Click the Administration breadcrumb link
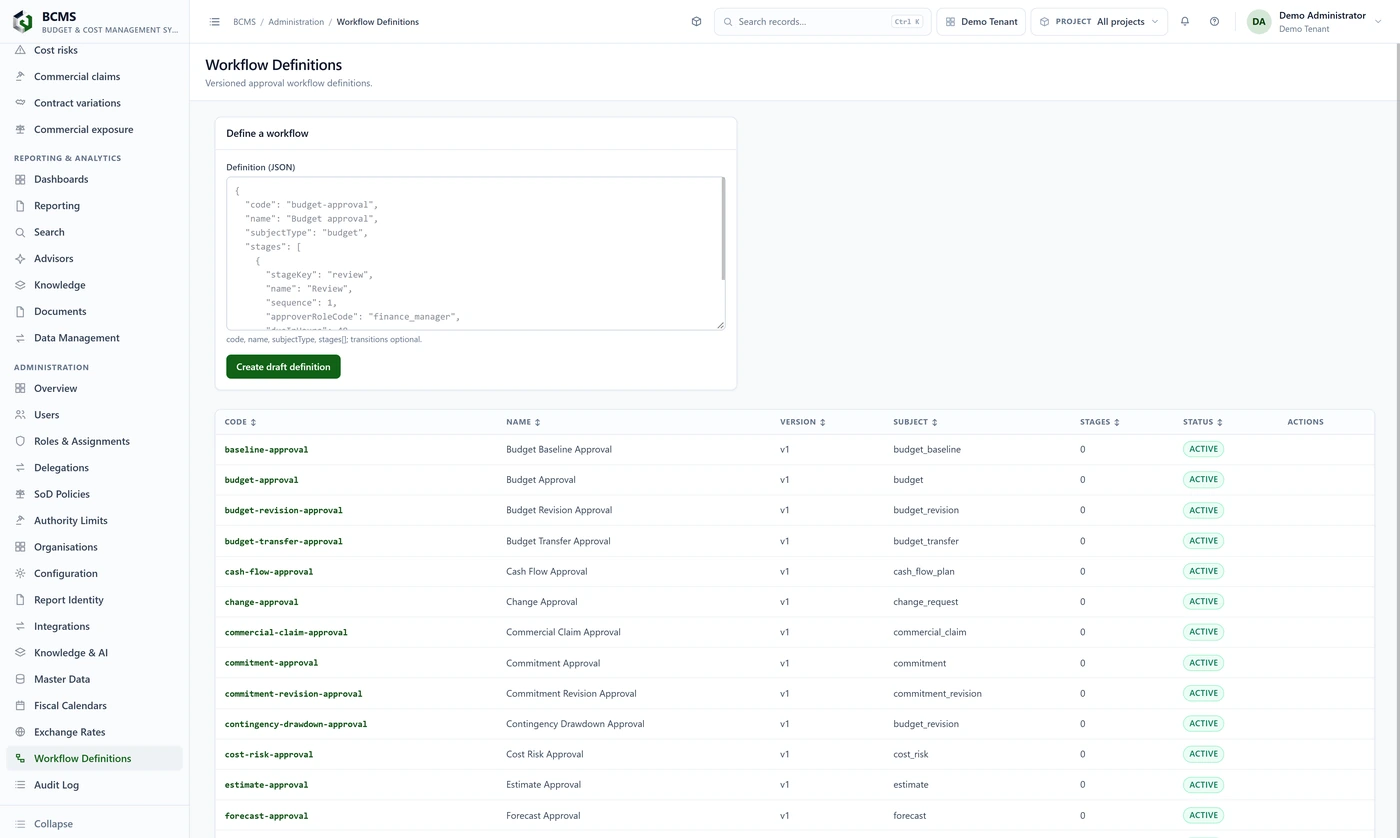The image size is (1400, 838). 296,21
